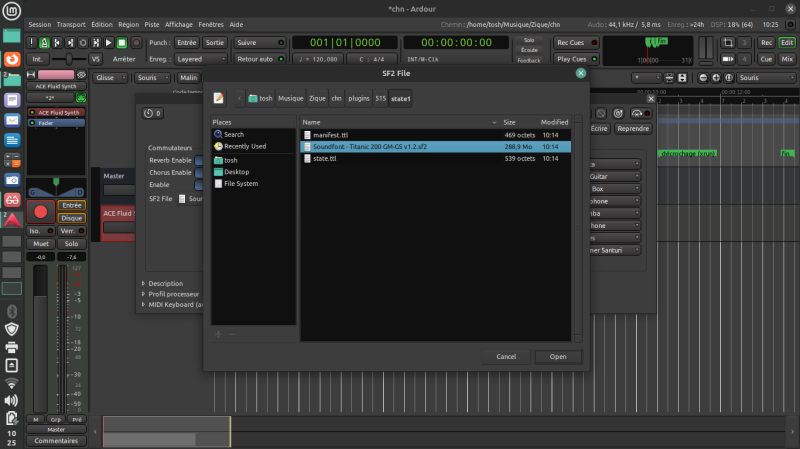
Task: Click the transport record button
Action: coord(134,43)
